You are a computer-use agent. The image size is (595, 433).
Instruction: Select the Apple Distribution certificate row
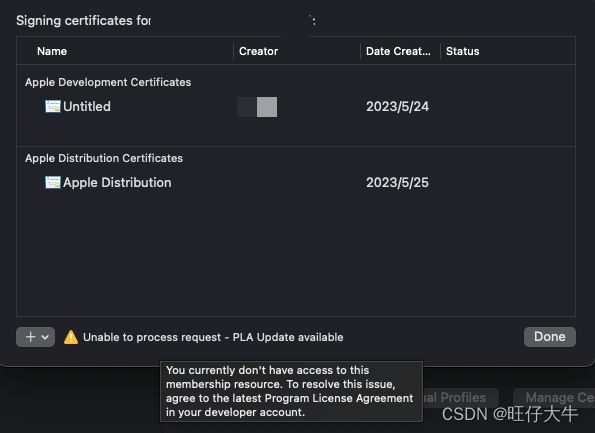[x=296, y=183]
